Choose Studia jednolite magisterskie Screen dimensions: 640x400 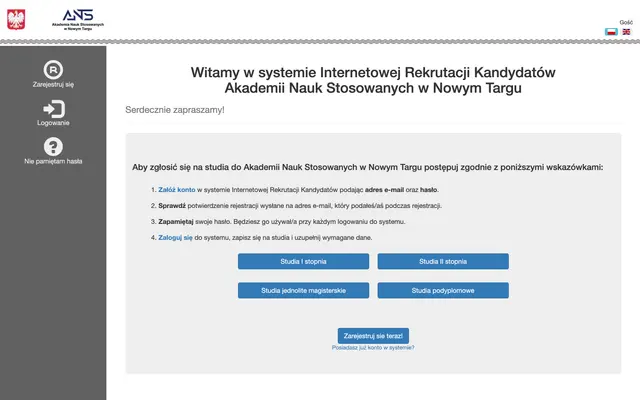tap(303, 291)
